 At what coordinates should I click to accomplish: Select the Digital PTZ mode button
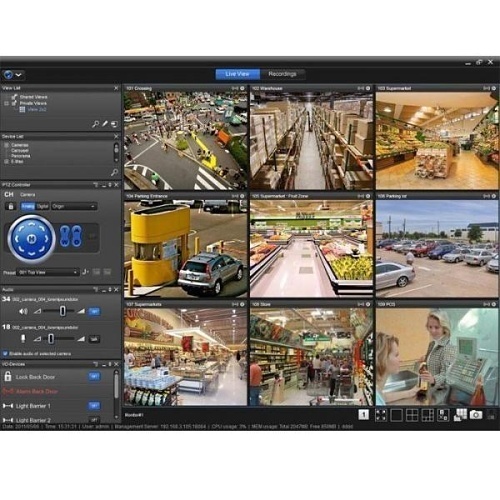42,206
